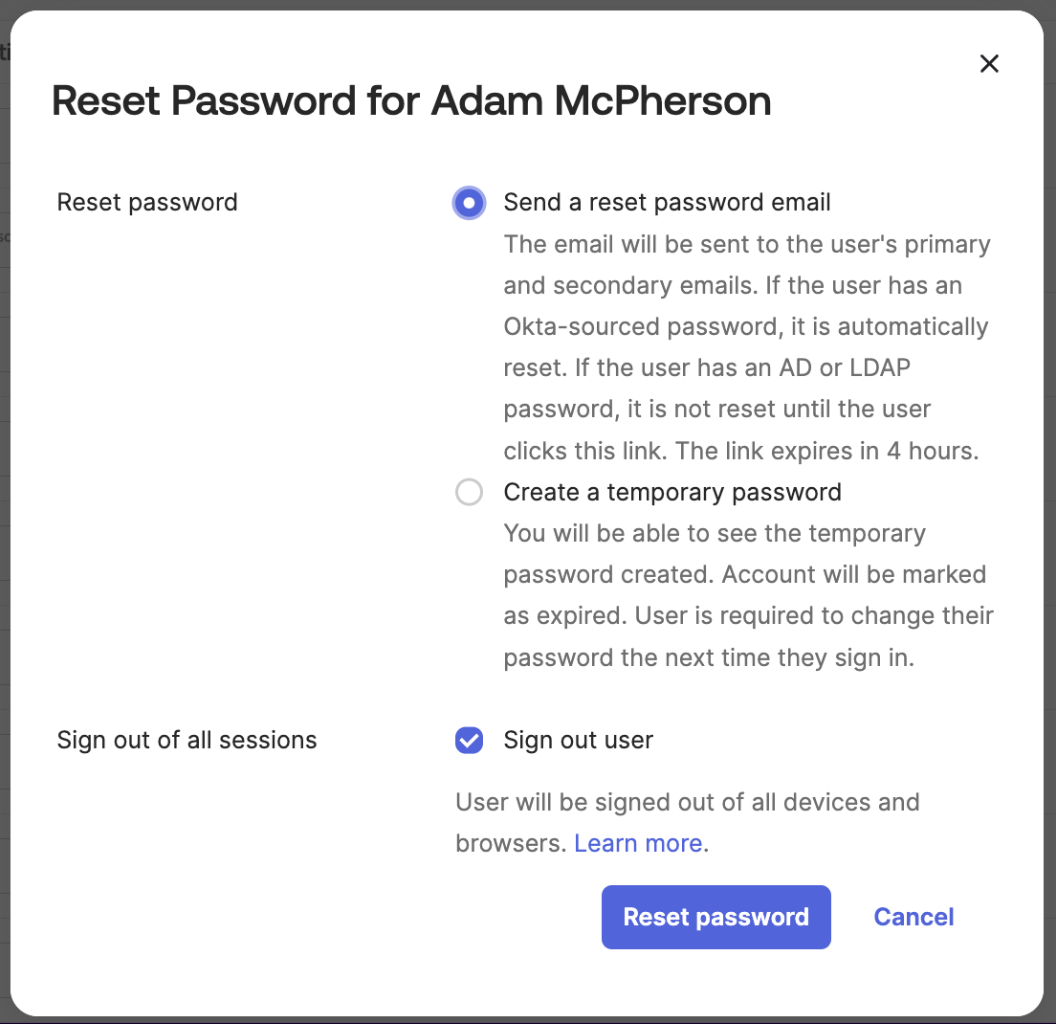Screen dimensions: 1056x1024
Task: Choose the temporary password radio button
Action: coord(469,492)
